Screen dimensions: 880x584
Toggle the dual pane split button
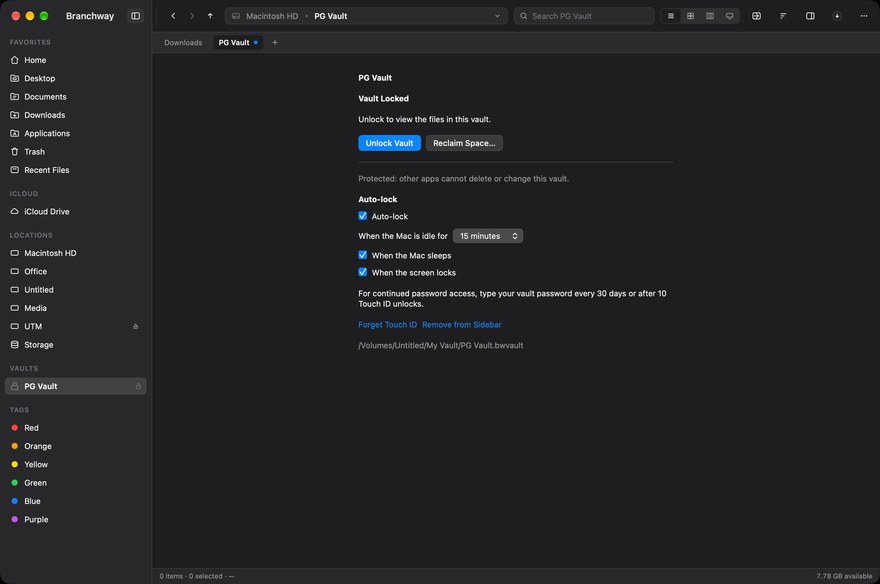(757, 16)
